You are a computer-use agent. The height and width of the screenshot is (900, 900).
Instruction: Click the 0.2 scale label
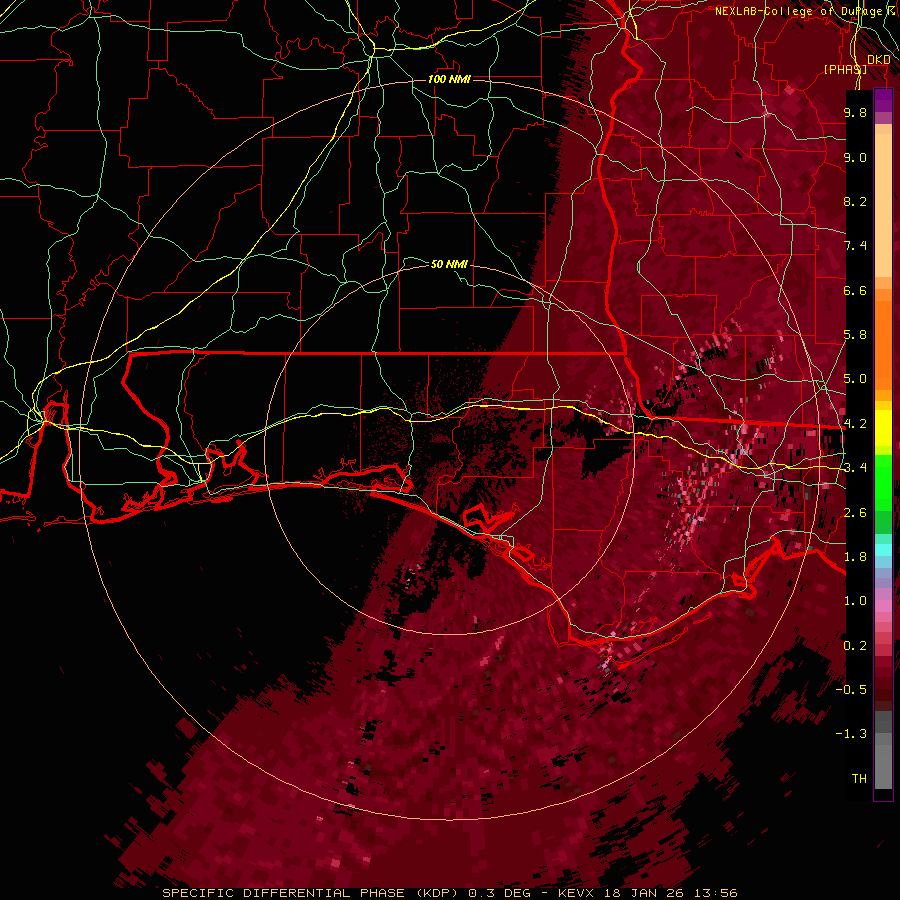click(855, 646)
